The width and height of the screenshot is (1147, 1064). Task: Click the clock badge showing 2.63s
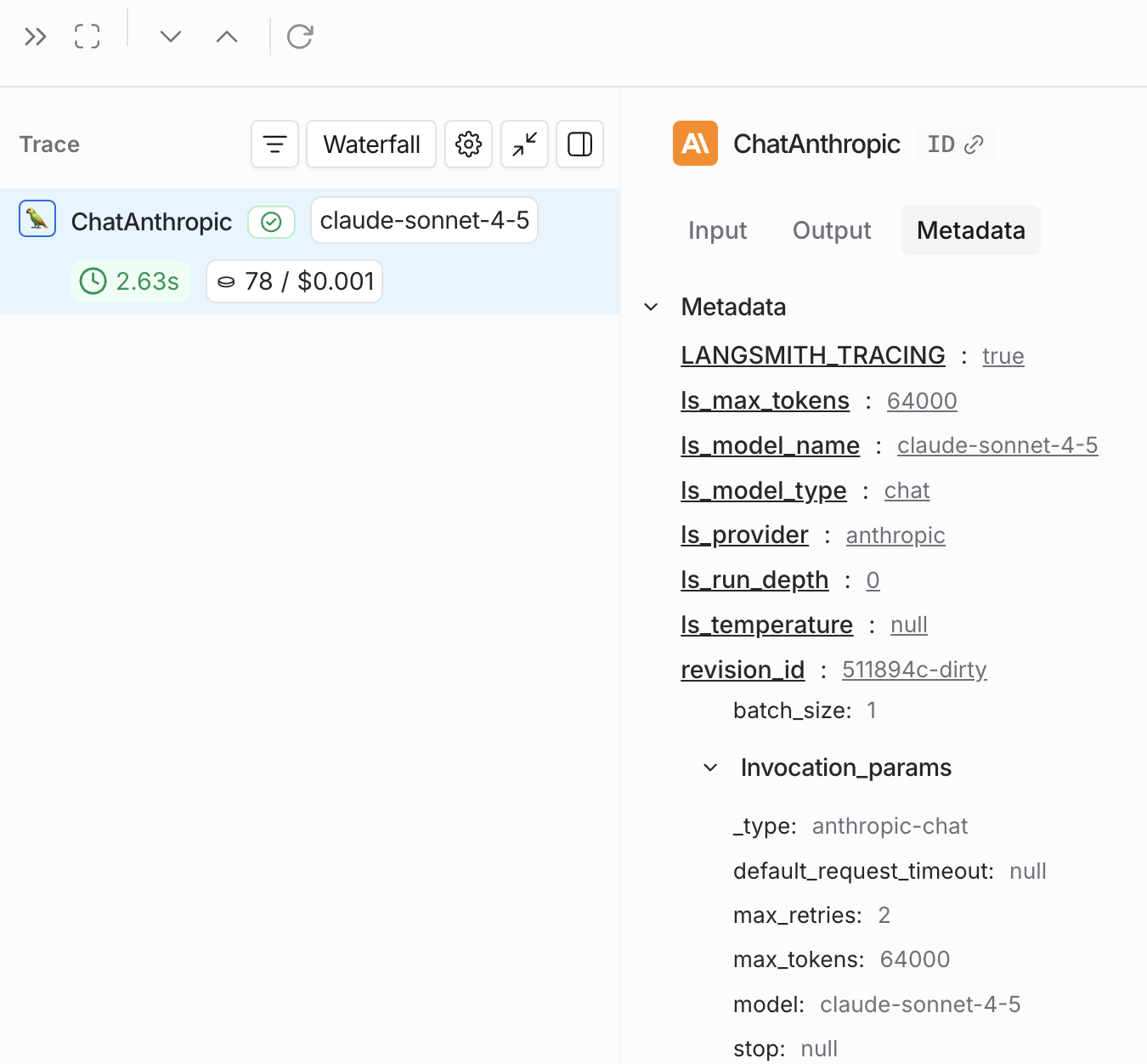[130, 281]
